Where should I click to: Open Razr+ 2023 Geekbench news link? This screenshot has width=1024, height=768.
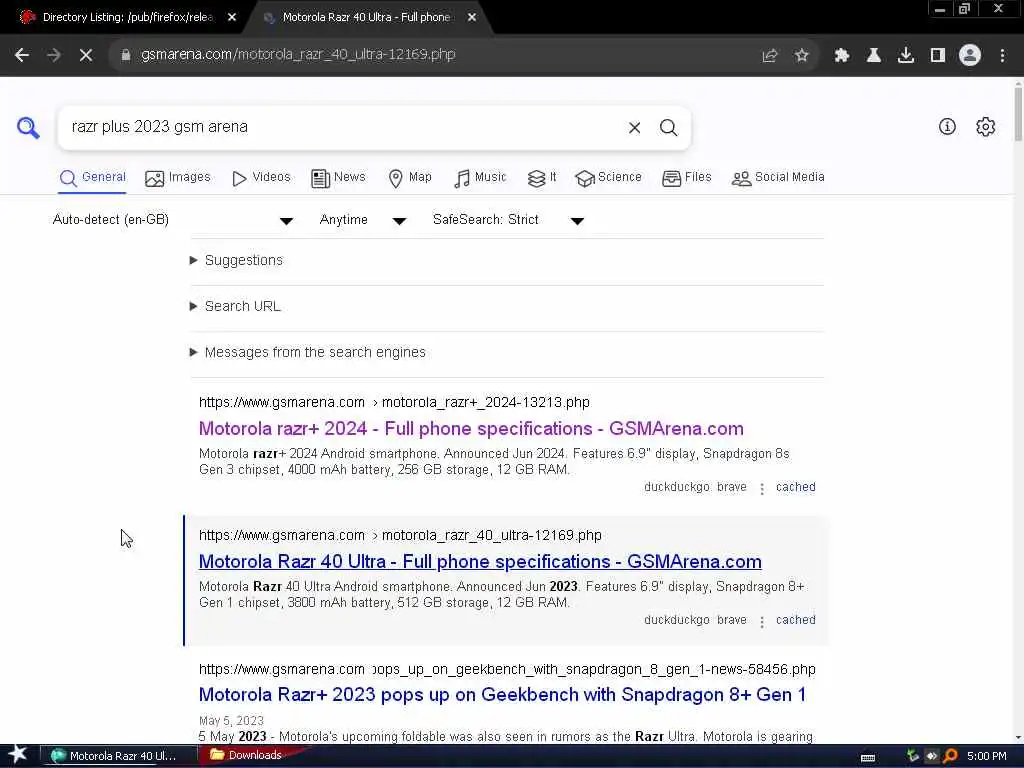click(502, 695)
